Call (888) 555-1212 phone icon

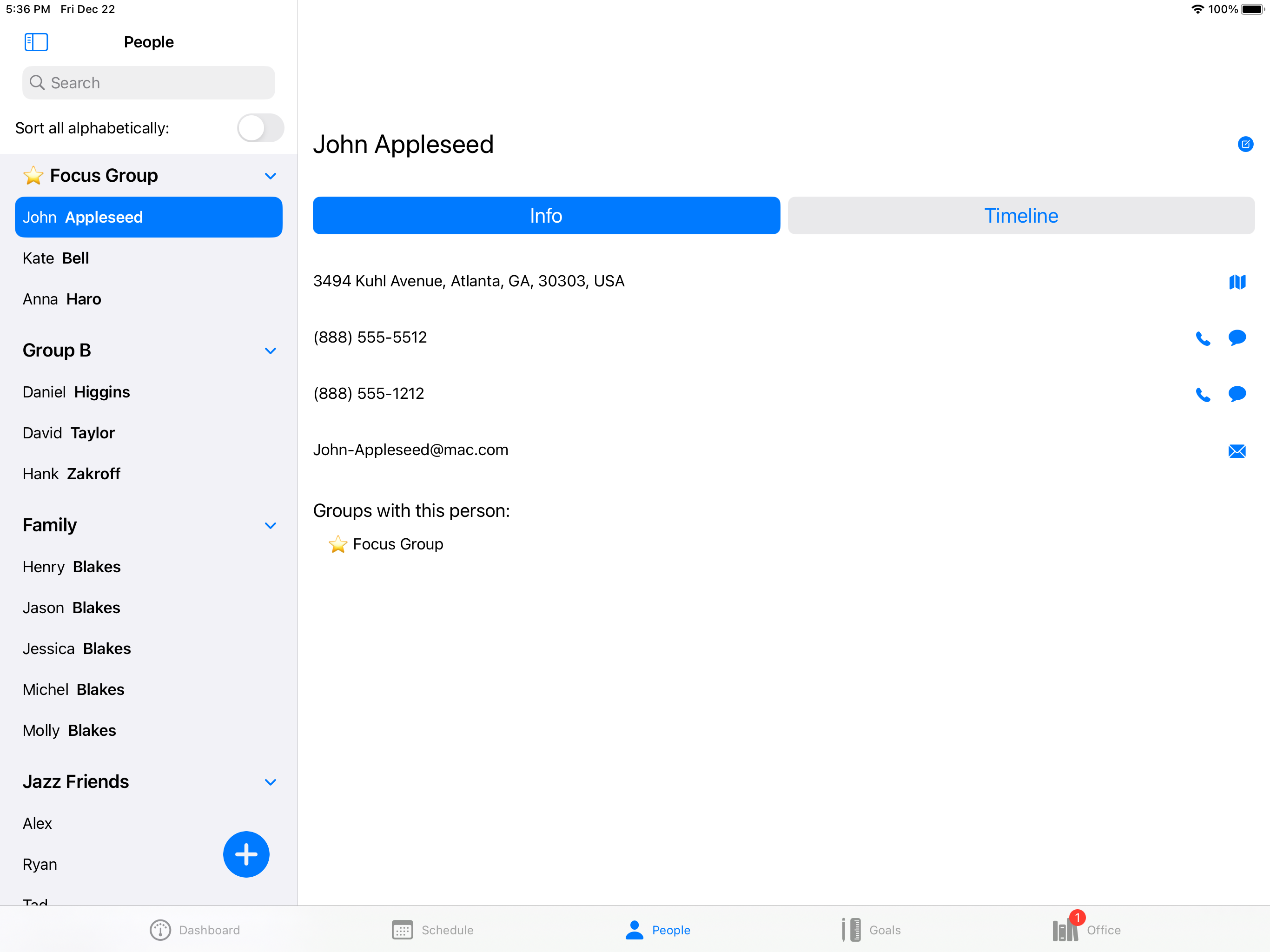click(x=1202, y=395)
